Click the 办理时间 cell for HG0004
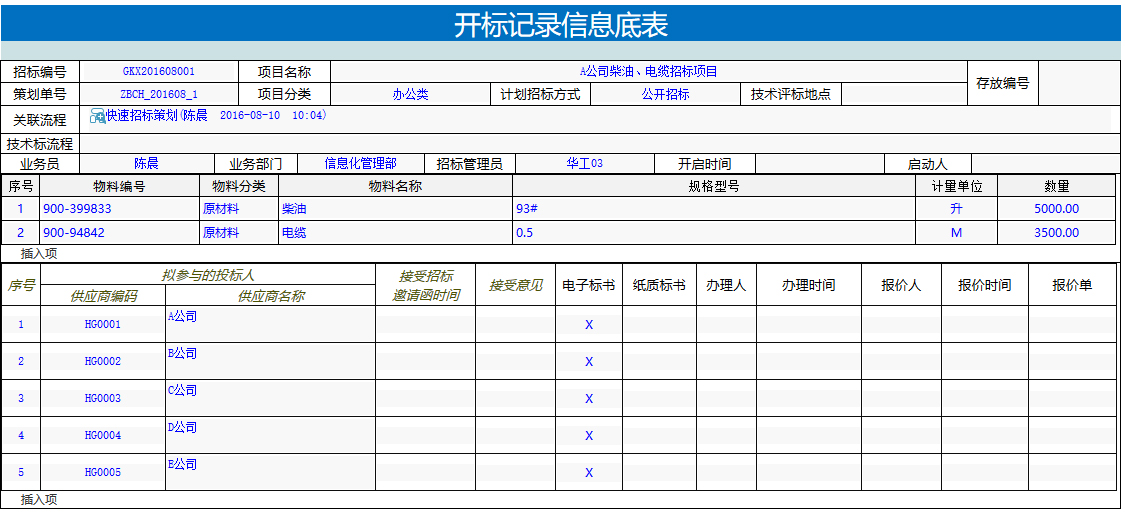Viewport: 1125px width, 515px height. (809, 435)
